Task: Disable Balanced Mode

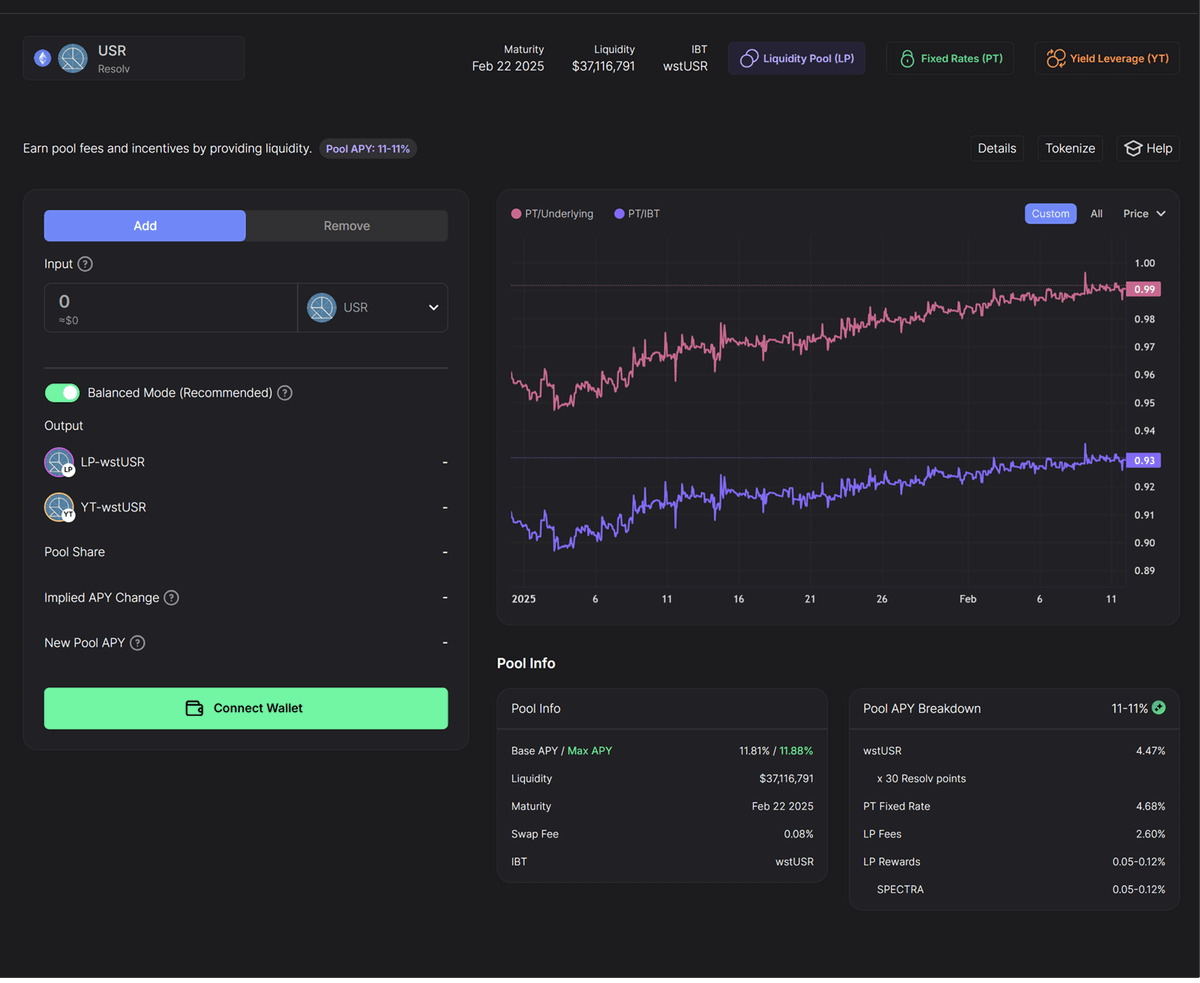Action: [62, 392]
